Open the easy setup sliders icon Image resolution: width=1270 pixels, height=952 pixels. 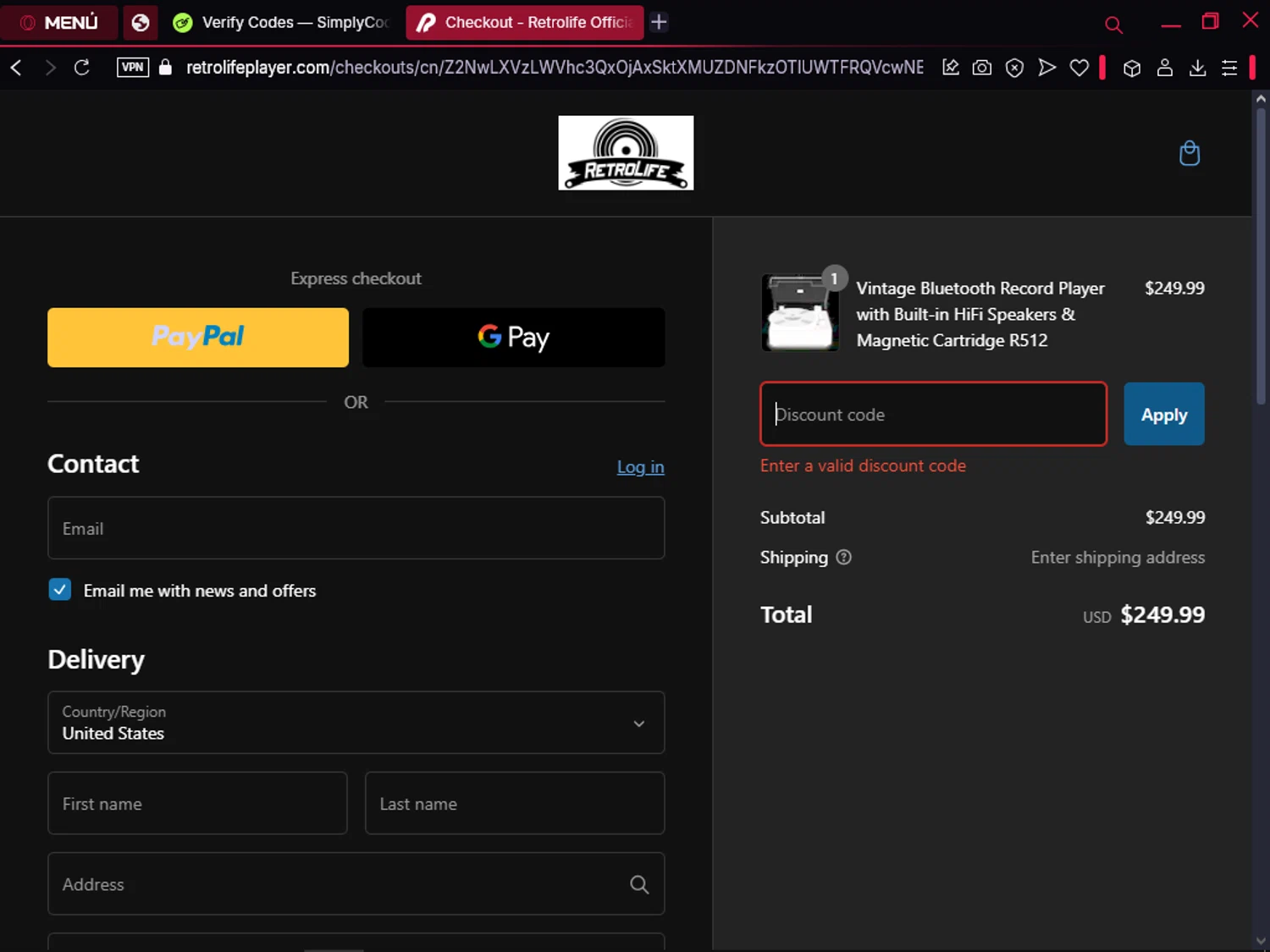[1229, 68]
